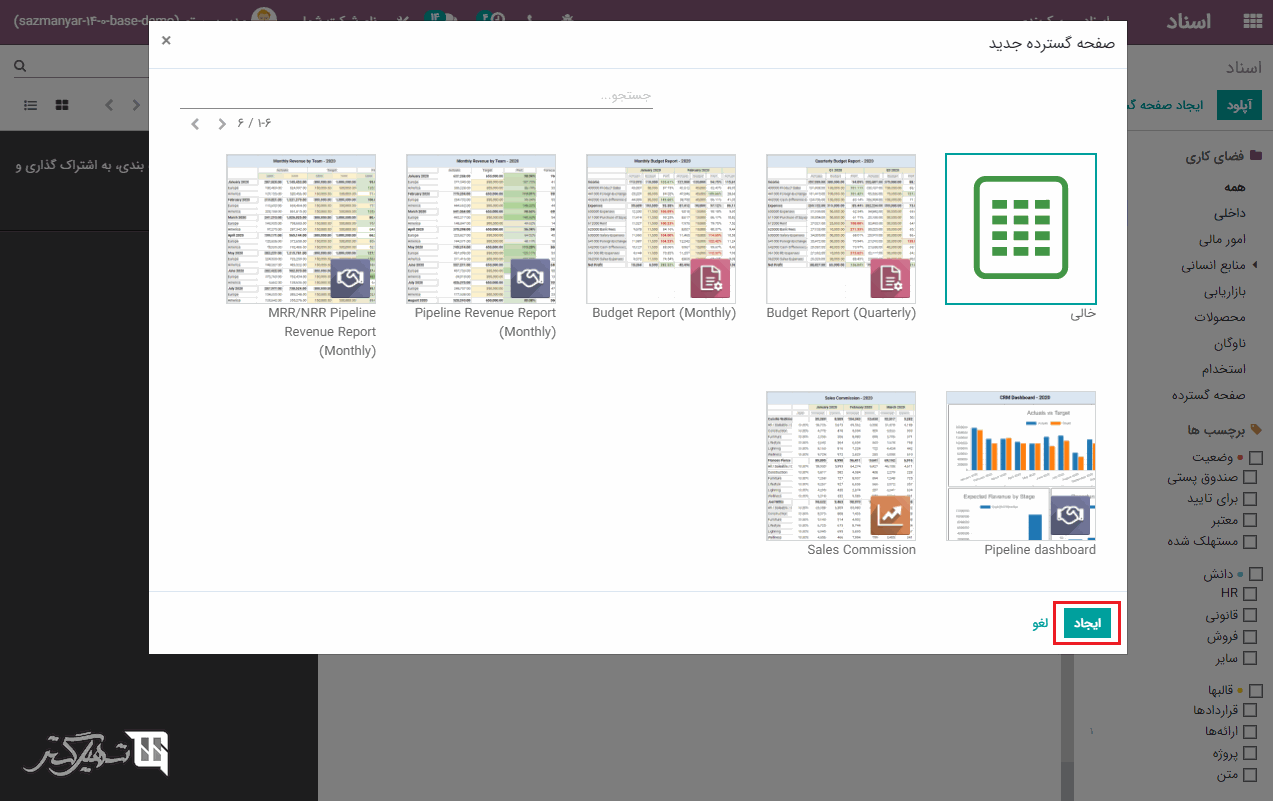
Task: Click the search magnifier icon on Documents page
Action: (19, 67)
